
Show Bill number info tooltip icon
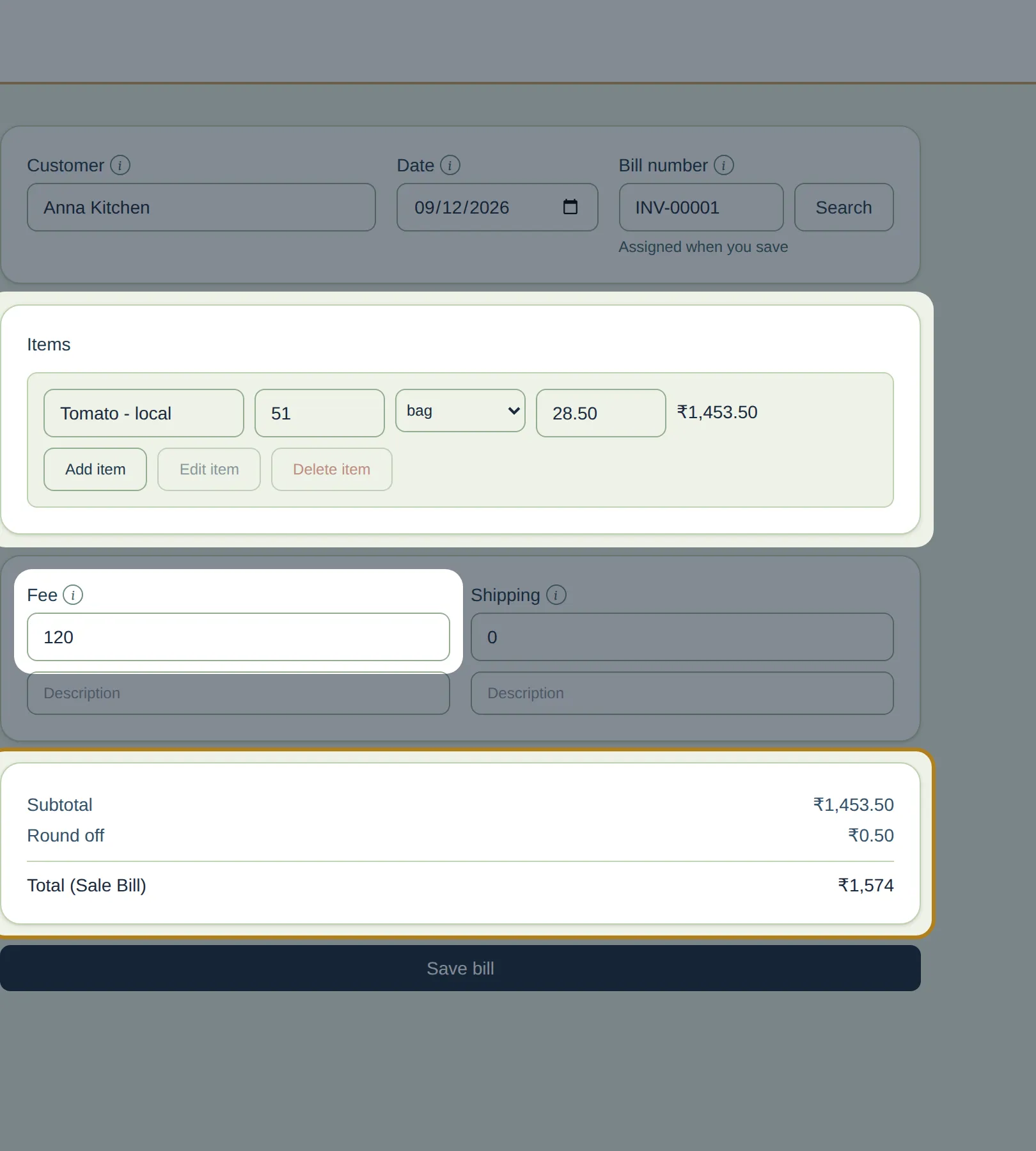724,165
